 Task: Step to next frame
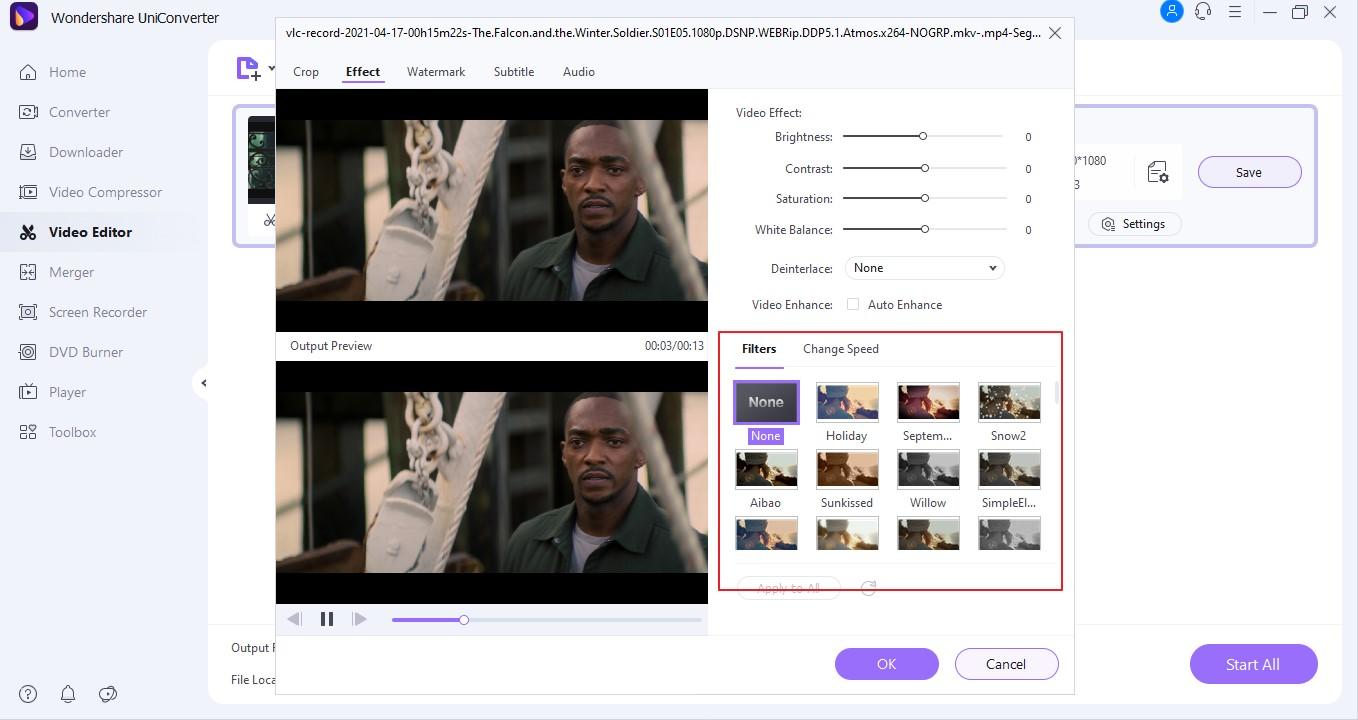(x=359, y=619)
